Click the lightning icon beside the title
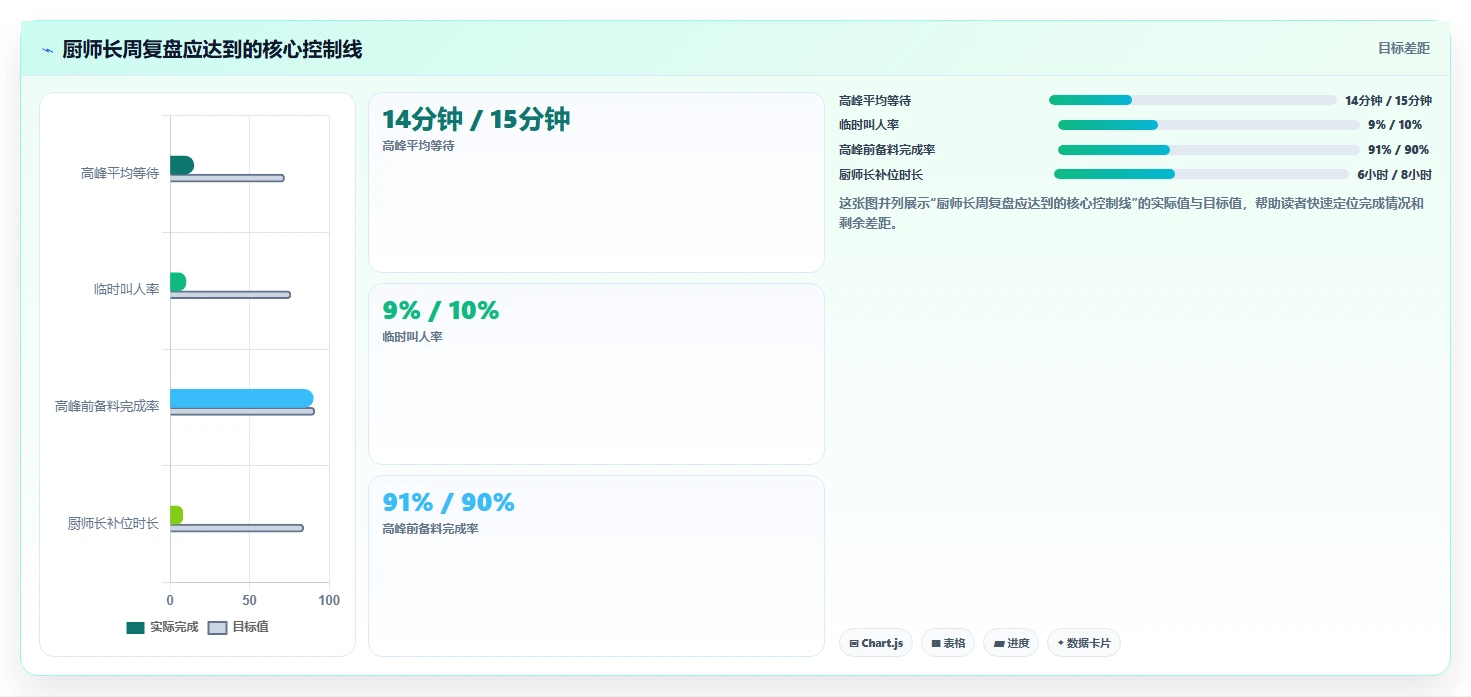 [x=47, y=50]
